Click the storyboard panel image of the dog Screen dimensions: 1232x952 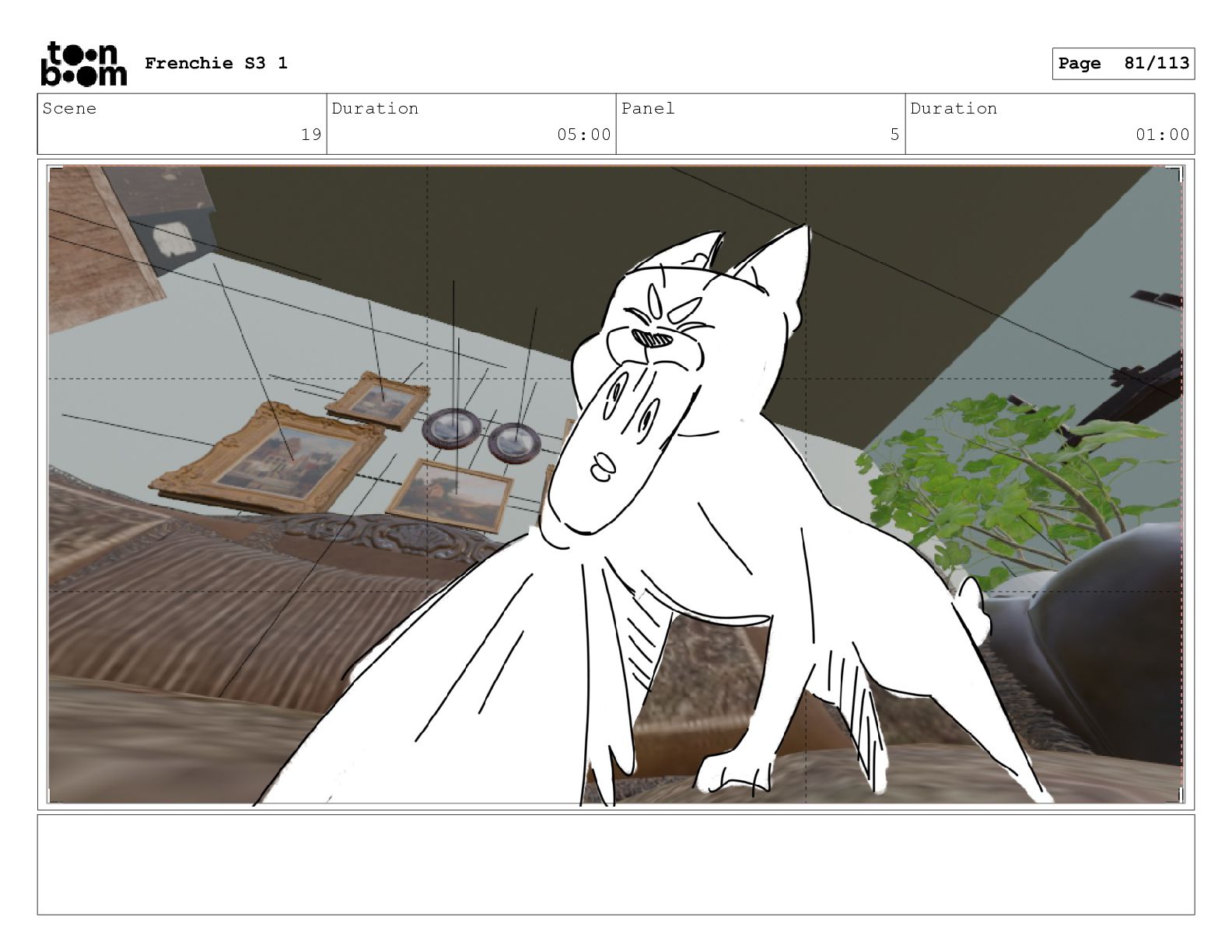point(616,485)
